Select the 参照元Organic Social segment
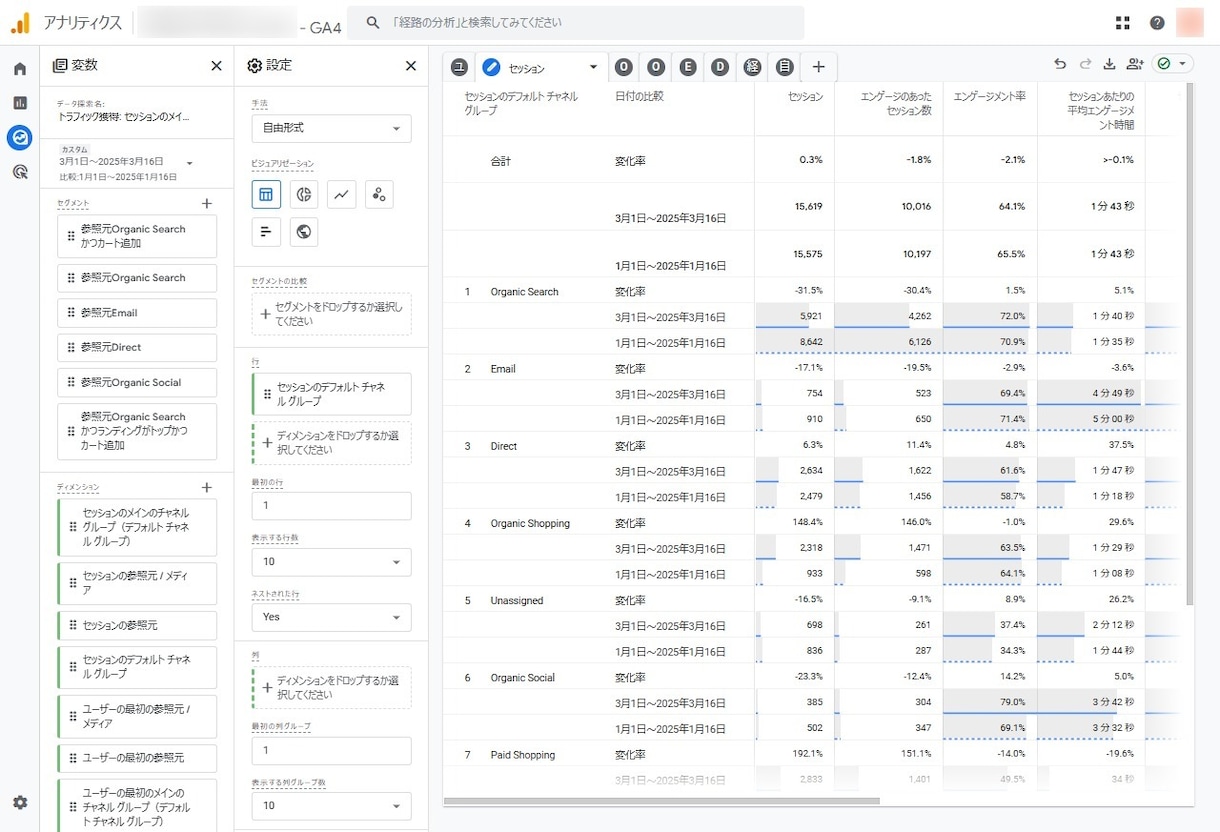Screen dimensions: 1220x832 (x=137, y=382)
